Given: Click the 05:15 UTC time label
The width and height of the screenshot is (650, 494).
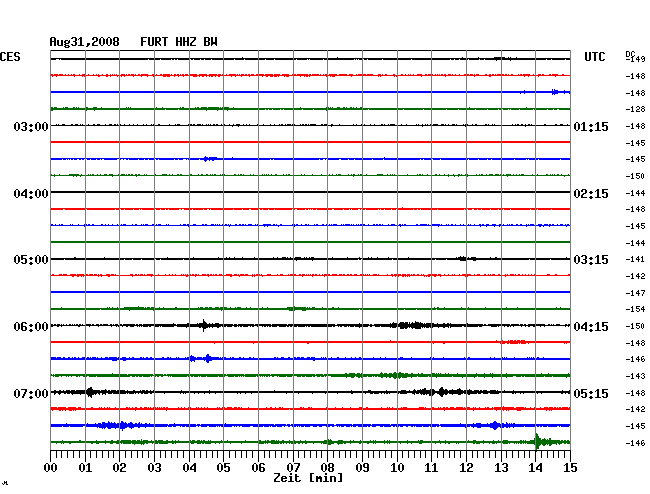Looking at the screenshot, I should tap(591, 393).
